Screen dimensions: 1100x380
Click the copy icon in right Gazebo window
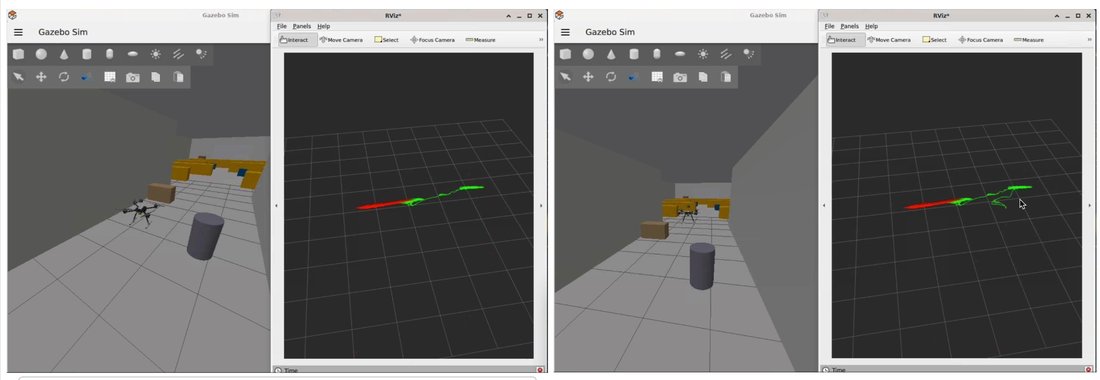(x=703, y=77)
